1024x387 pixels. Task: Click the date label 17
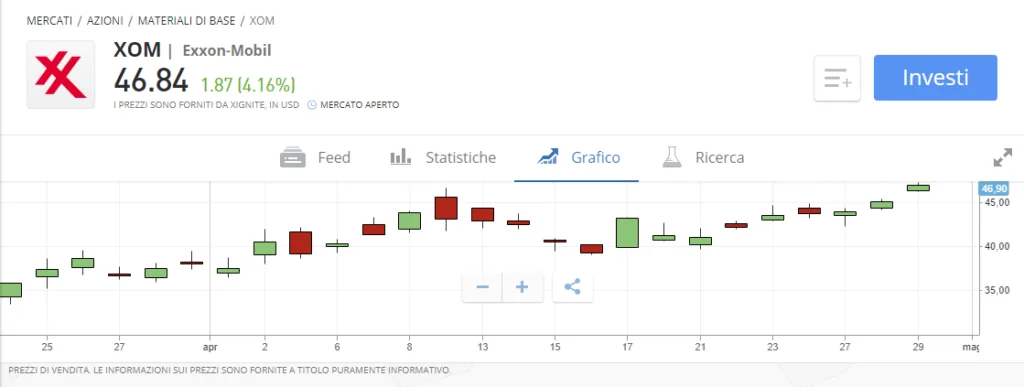tap(627, 347)
